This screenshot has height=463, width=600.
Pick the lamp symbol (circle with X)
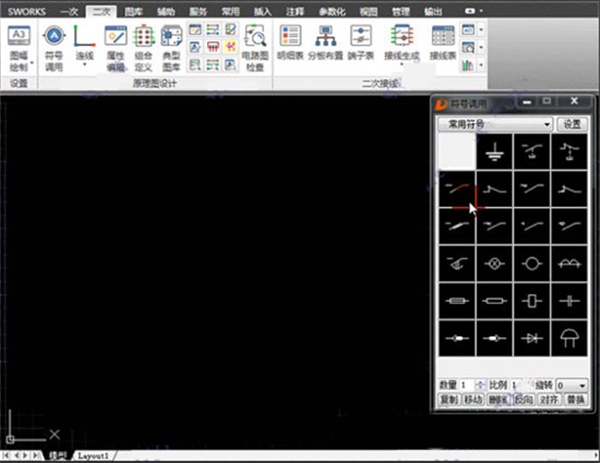coord(494,264)
